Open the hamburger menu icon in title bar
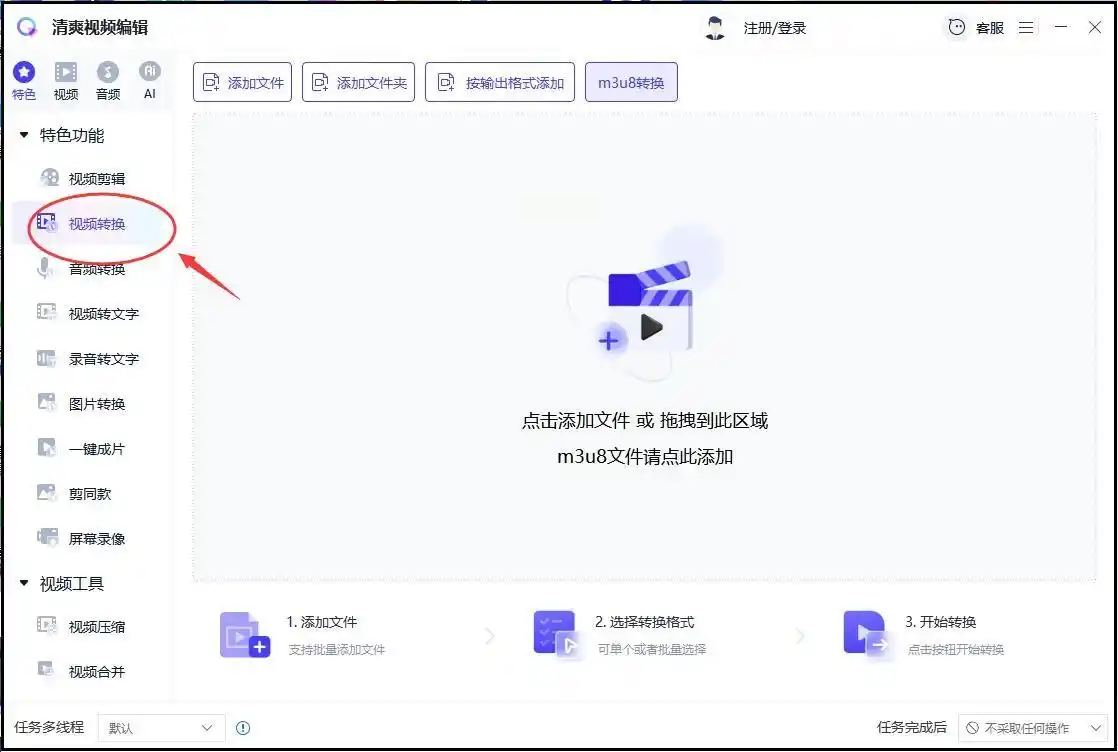Viewport: 1118px width, 752px height. pyautogui.click(x=1026, y=28)
